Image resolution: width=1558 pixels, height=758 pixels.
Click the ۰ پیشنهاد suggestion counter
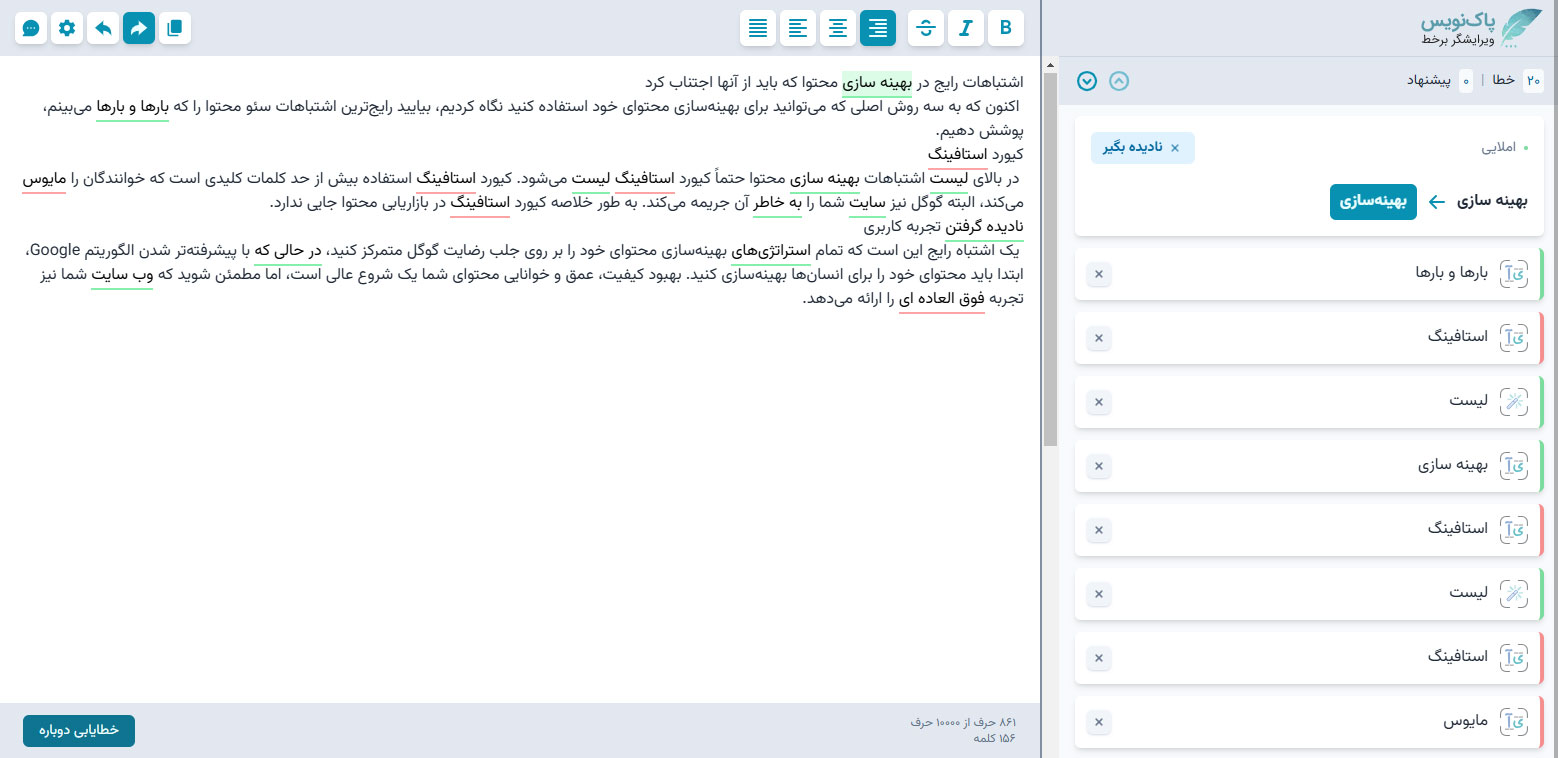1440,81
